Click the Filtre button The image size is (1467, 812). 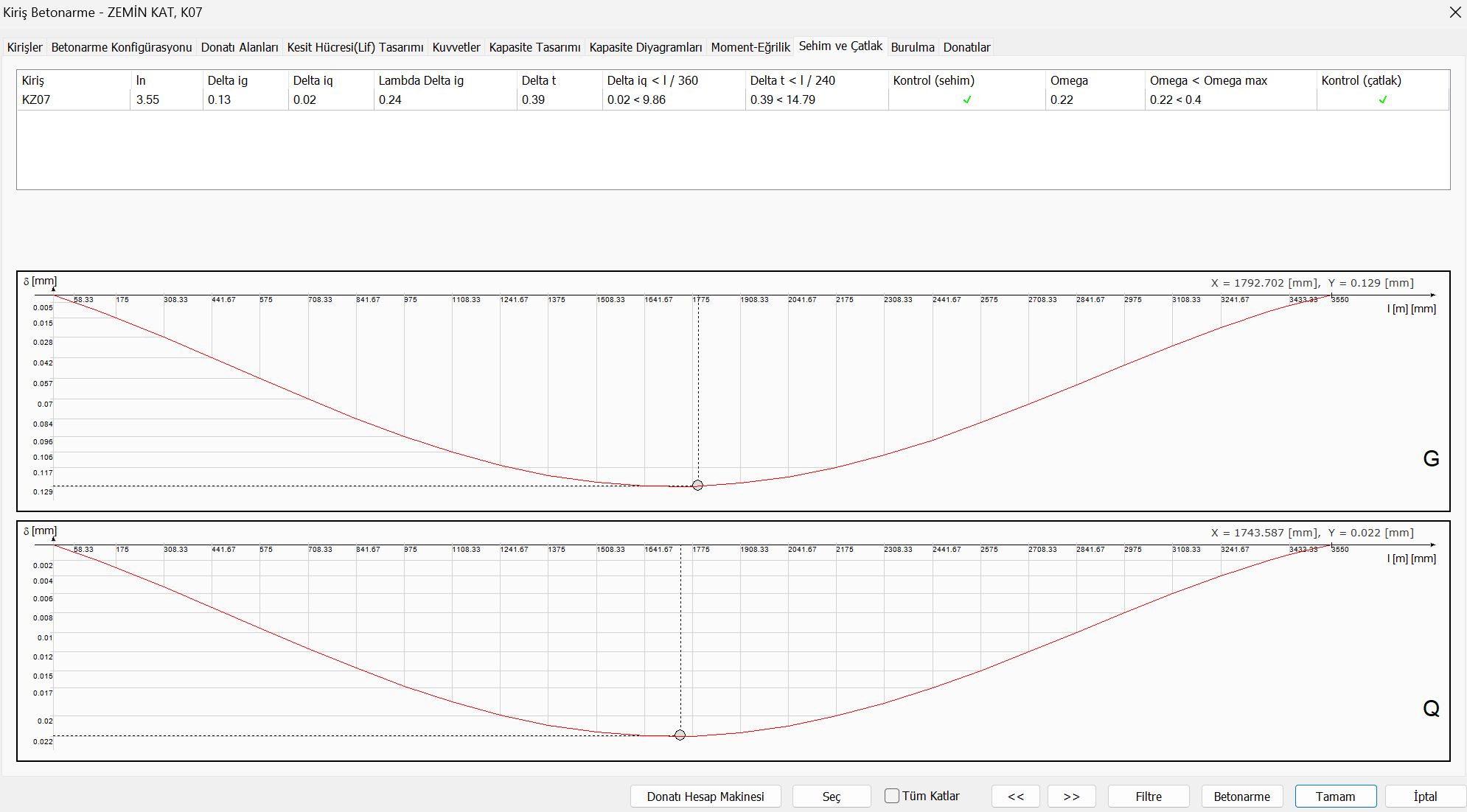1148,797
